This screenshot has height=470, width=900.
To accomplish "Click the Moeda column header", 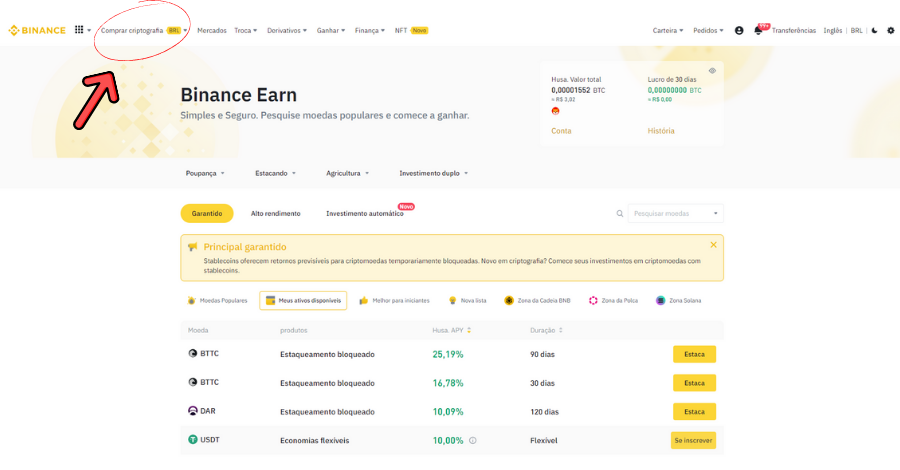I will click(198, 331).
